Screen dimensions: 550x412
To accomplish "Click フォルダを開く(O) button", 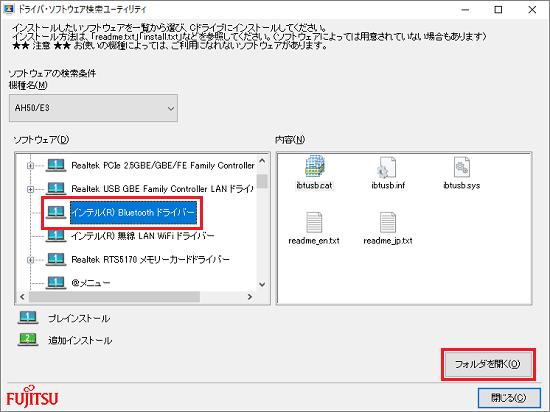I will (x=488, y=364).
